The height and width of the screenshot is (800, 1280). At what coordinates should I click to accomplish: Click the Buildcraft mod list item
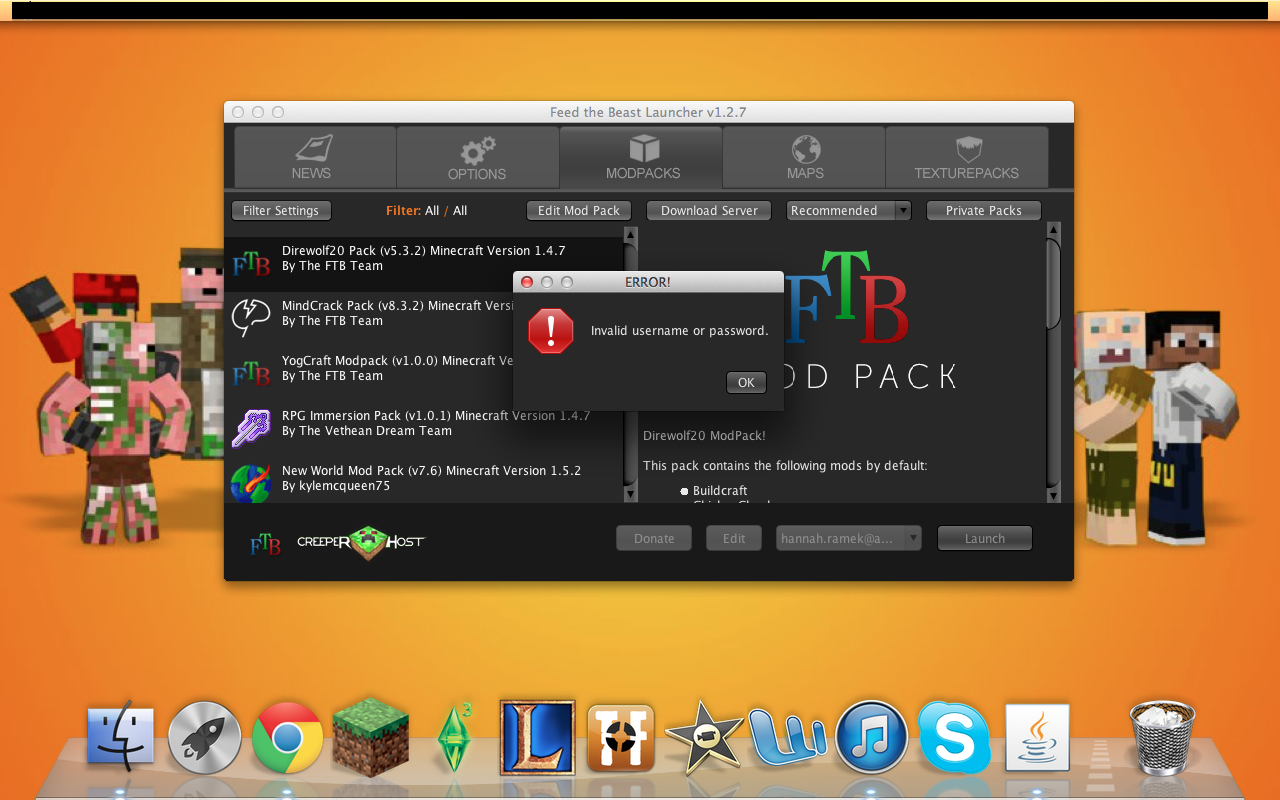720,491
